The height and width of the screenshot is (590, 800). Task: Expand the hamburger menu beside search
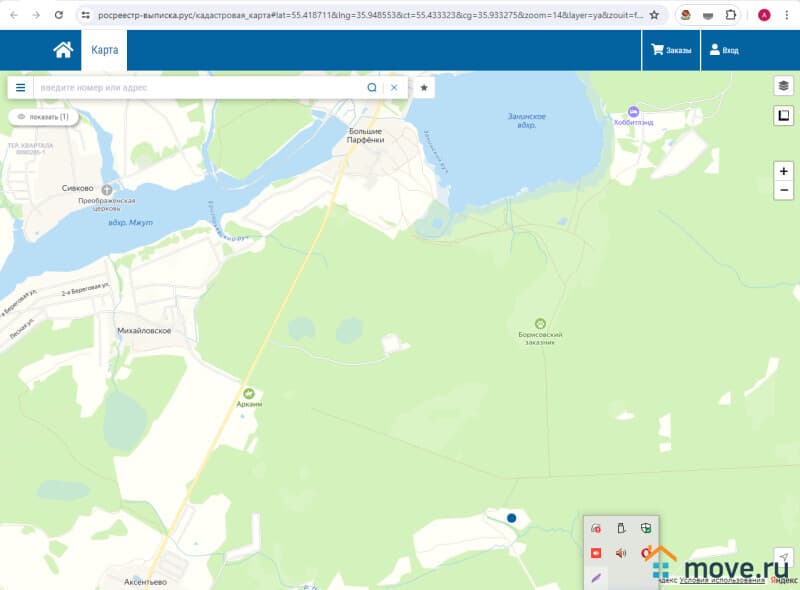point(20,88)
